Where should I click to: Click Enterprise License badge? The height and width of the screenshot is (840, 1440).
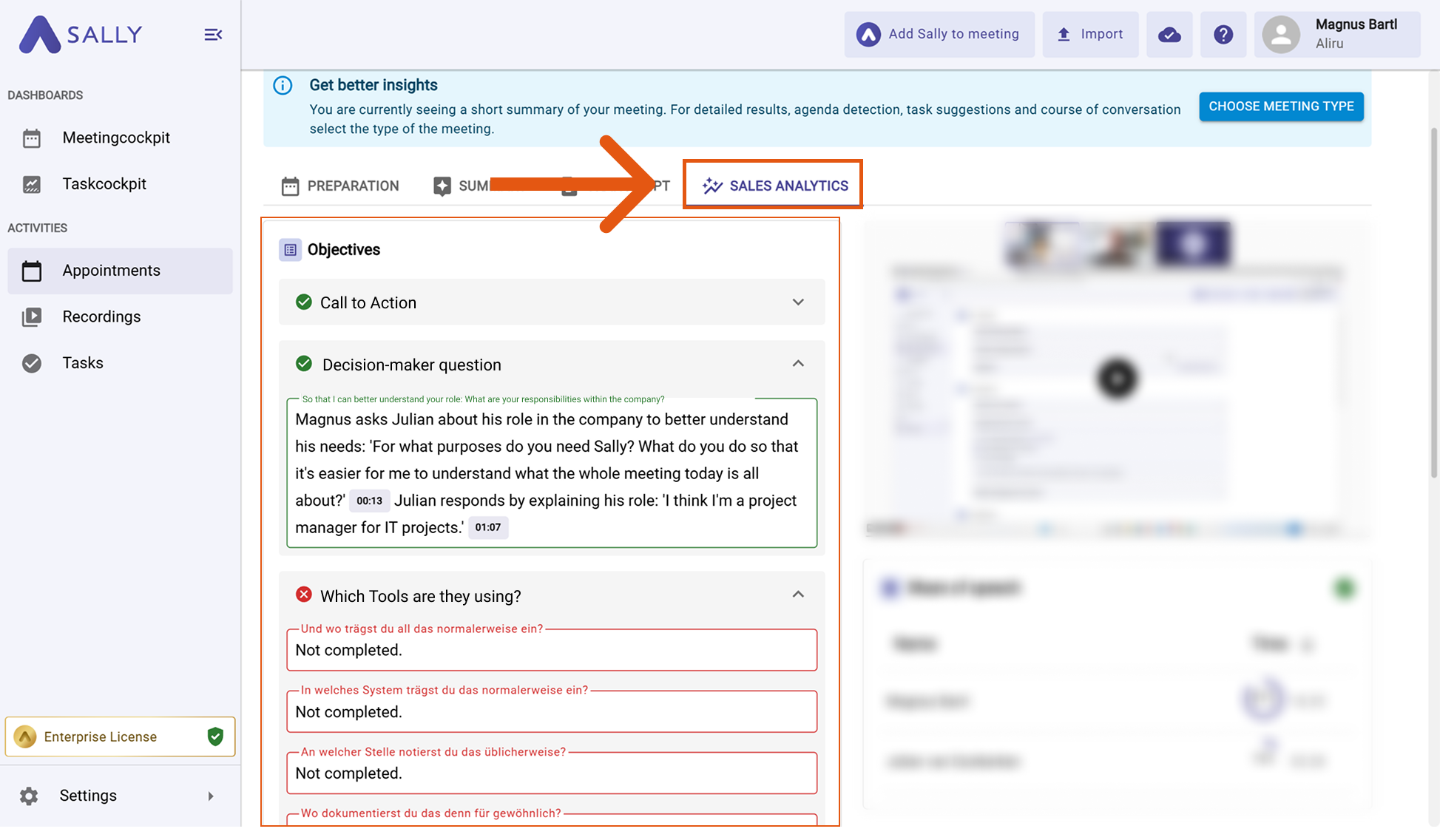(120, 736)
